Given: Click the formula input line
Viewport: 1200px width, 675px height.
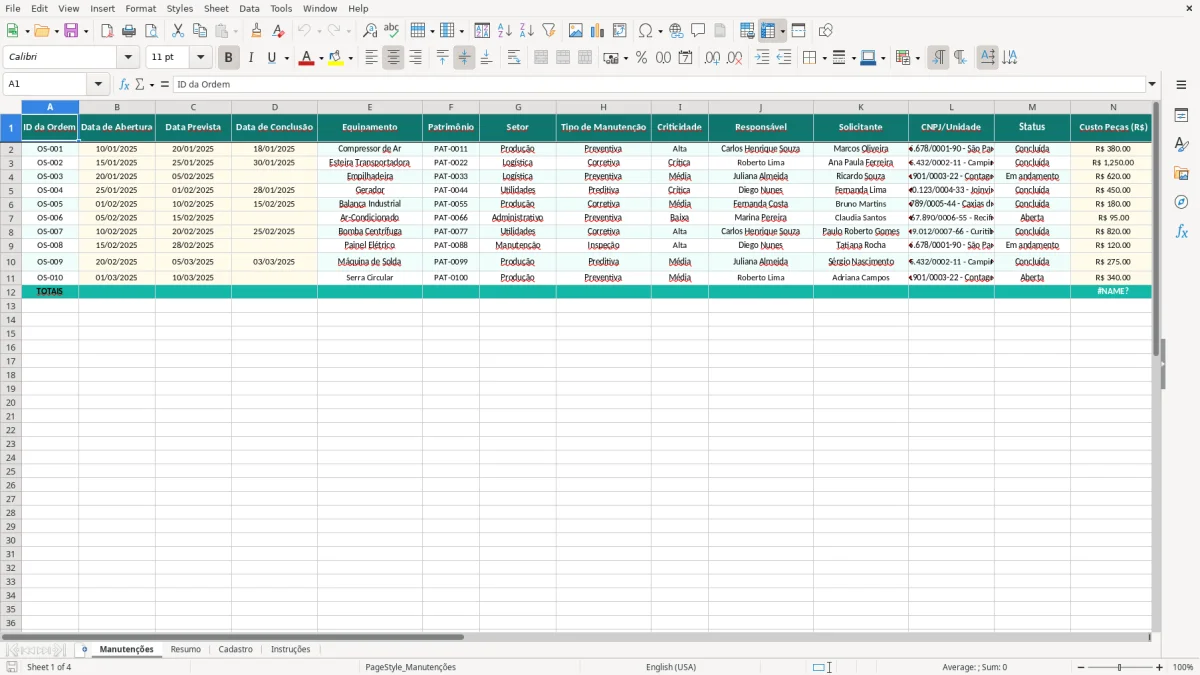Looking at the screenshot, I should pyautogui.click(x=658, y=85).
